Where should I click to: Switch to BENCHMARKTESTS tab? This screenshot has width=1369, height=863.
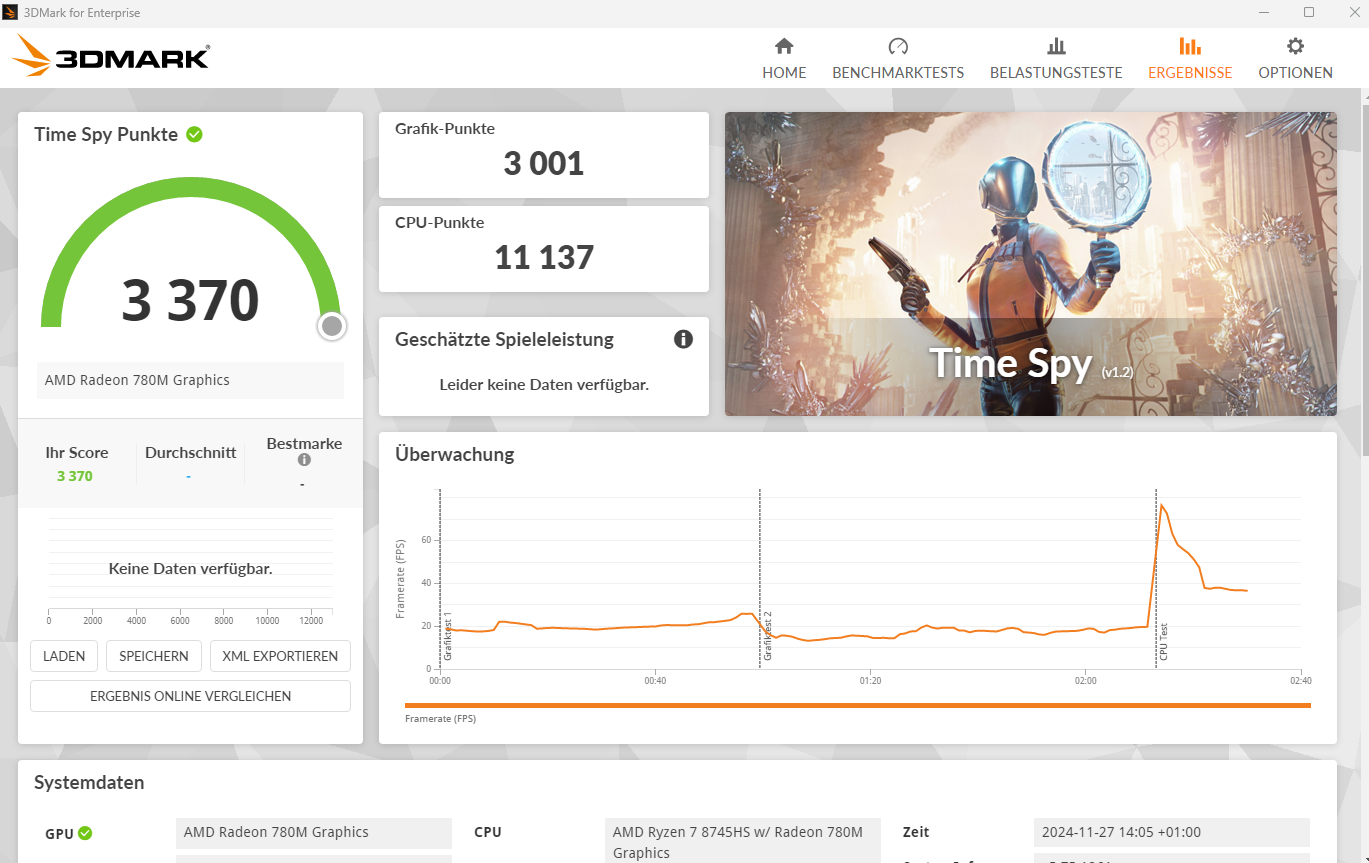click(x=898, y=58)
